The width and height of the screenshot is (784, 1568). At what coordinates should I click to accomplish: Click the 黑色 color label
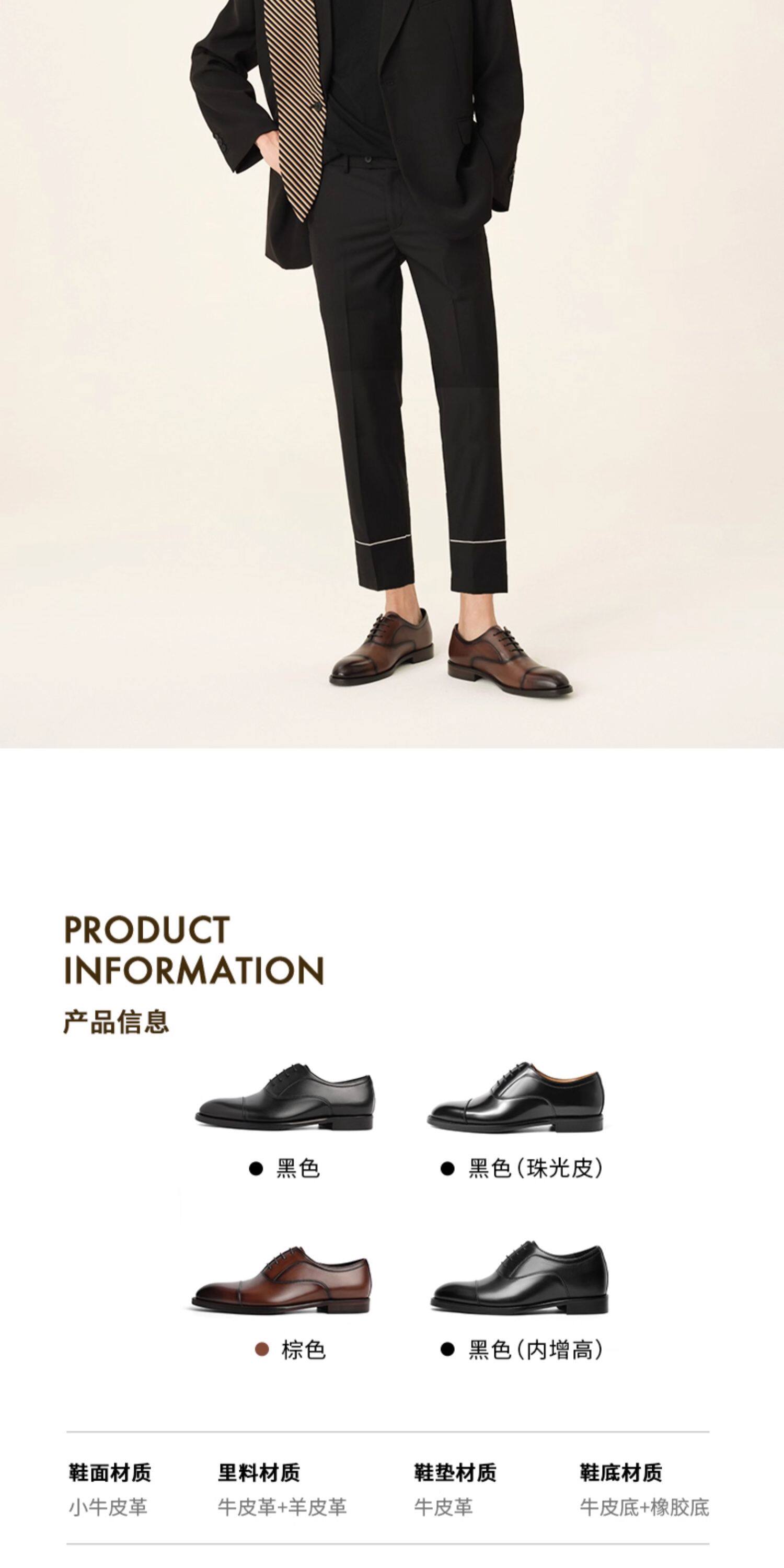297,1168
